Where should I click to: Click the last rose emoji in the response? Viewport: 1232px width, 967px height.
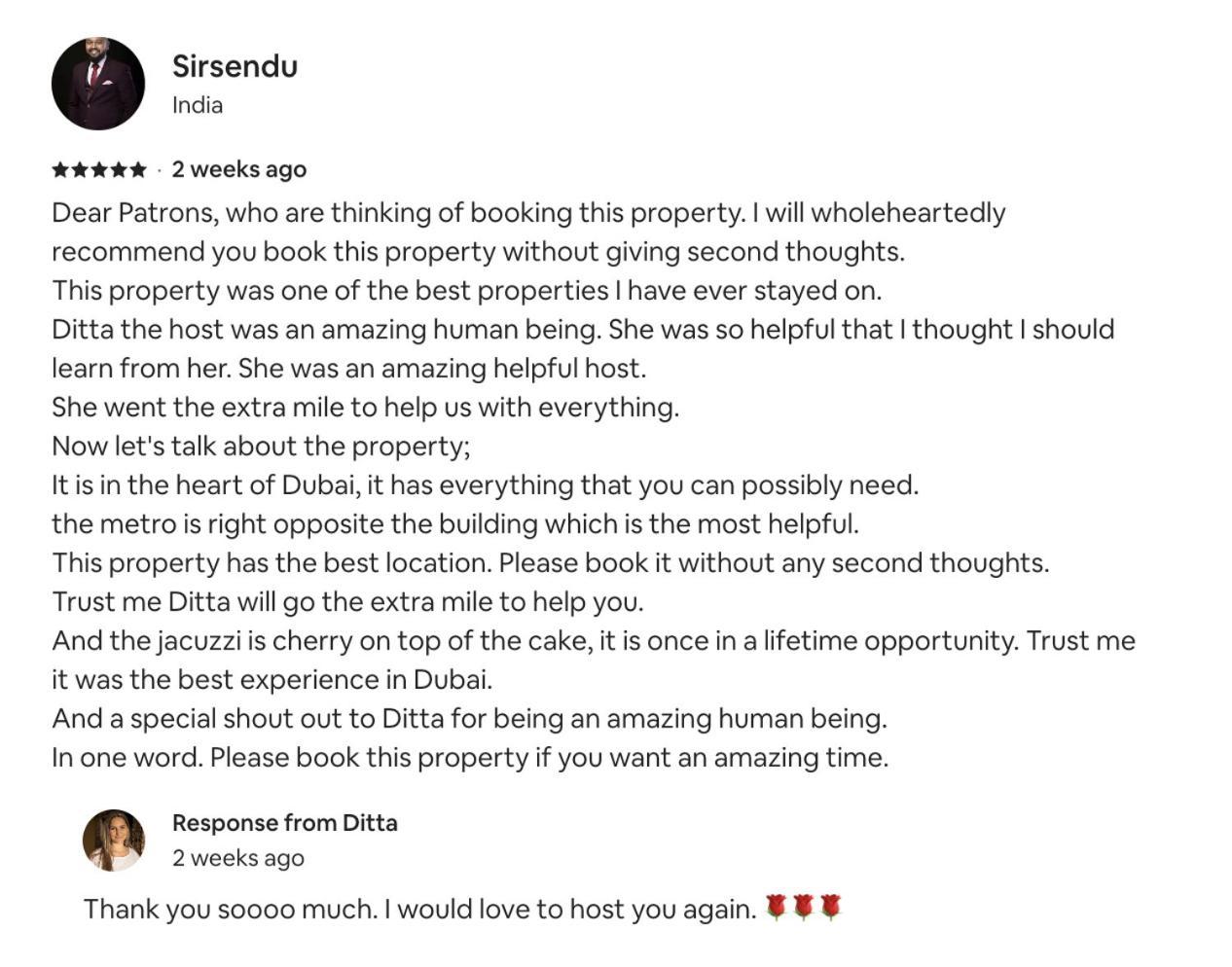(830, 908)
